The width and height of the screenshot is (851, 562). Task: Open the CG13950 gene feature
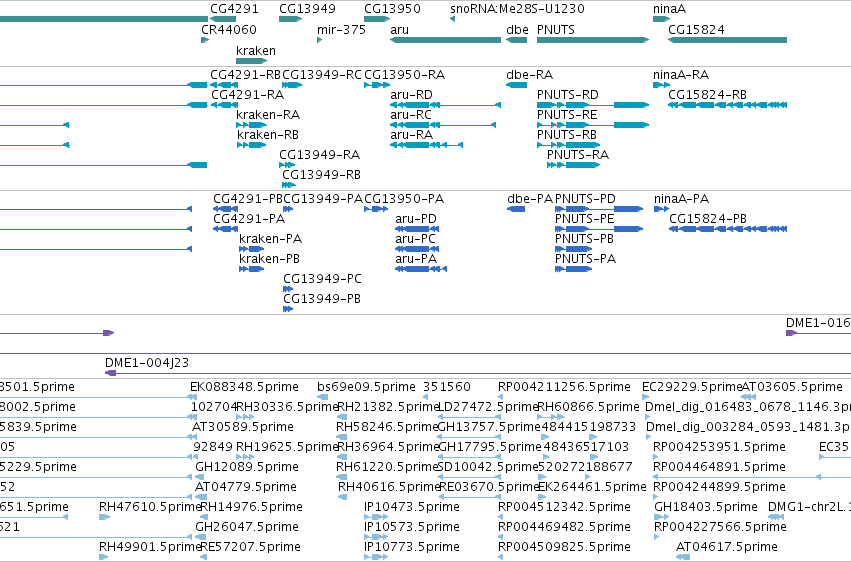[377, 19]
